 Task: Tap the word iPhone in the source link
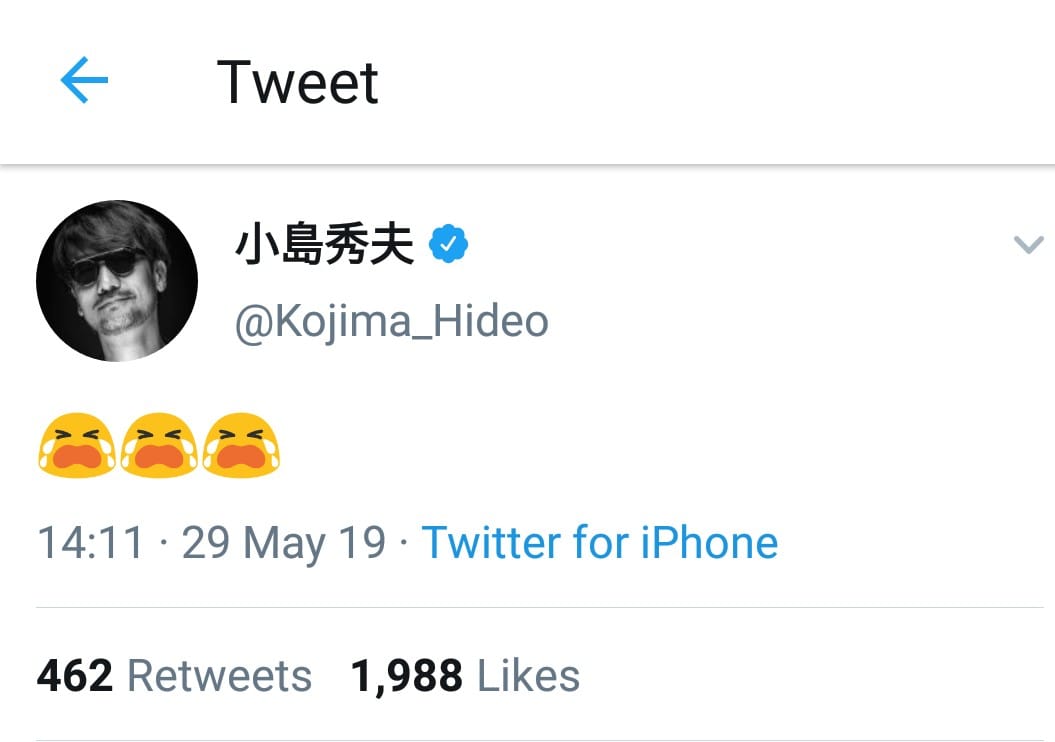[709, 543]
